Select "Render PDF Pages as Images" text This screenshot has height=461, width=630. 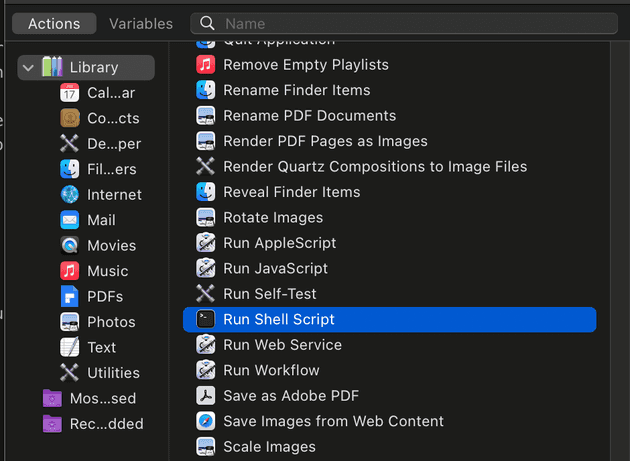tap(325, 141)
